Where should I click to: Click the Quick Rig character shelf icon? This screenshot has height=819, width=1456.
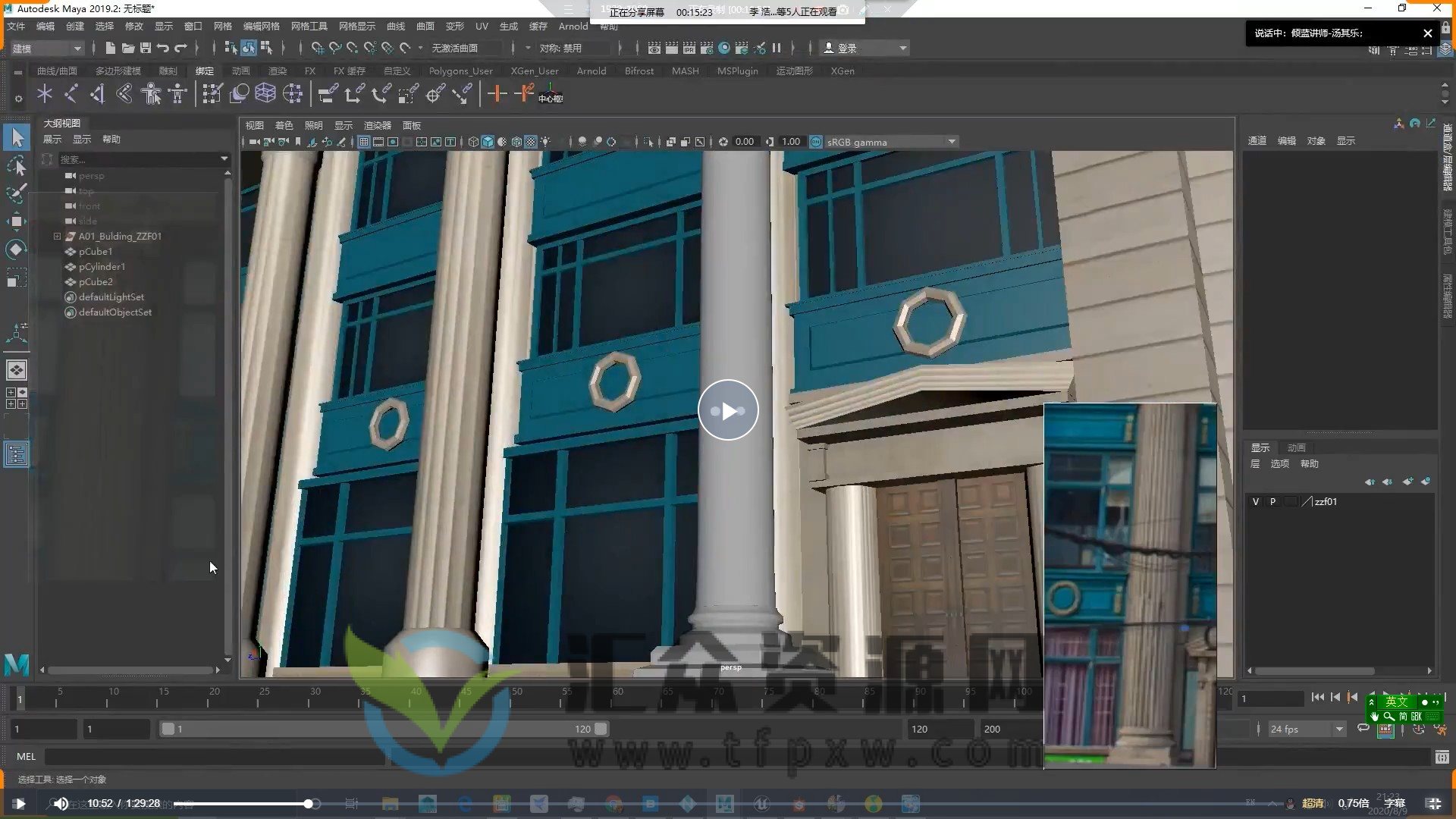pyautogui.click(x=151, y=93)
